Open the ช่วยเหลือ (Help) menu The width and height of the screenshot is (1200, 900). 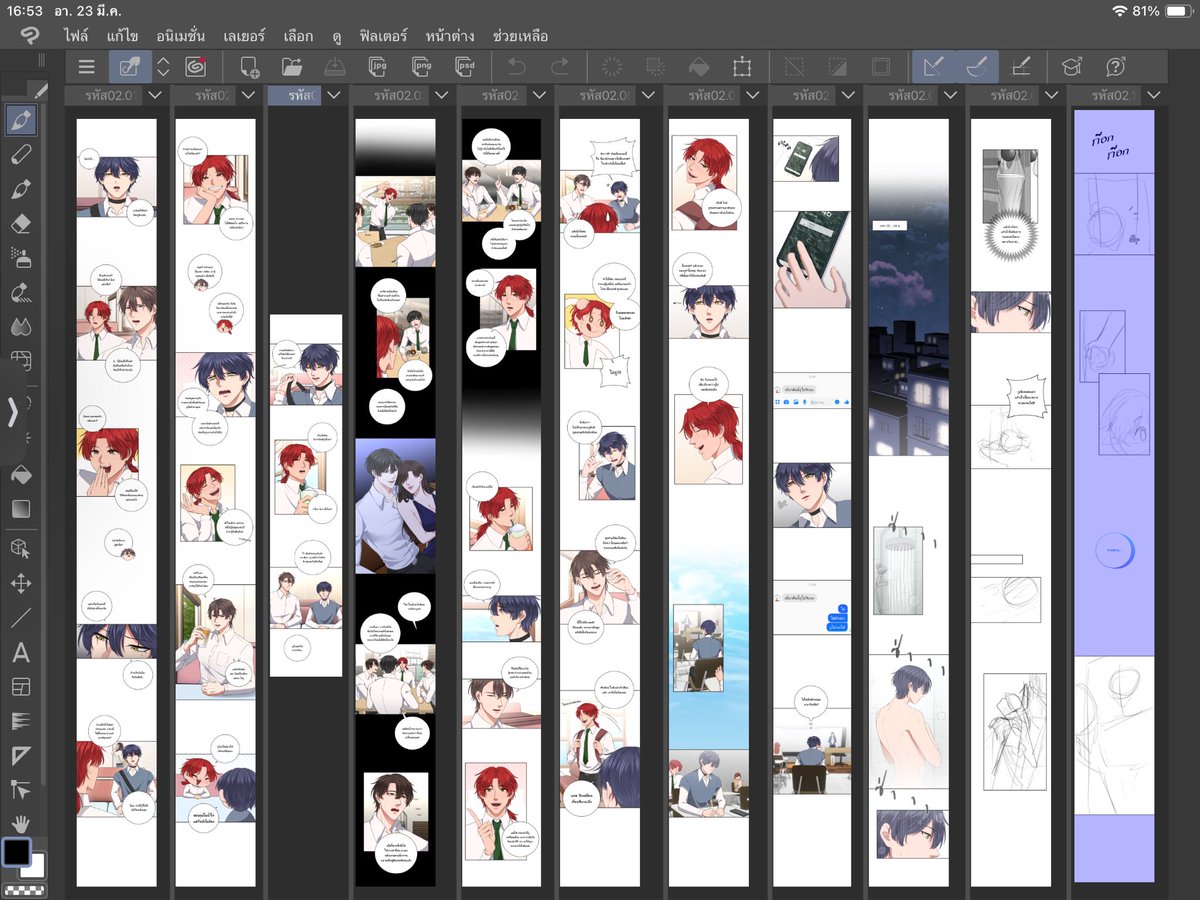(520, 36)
